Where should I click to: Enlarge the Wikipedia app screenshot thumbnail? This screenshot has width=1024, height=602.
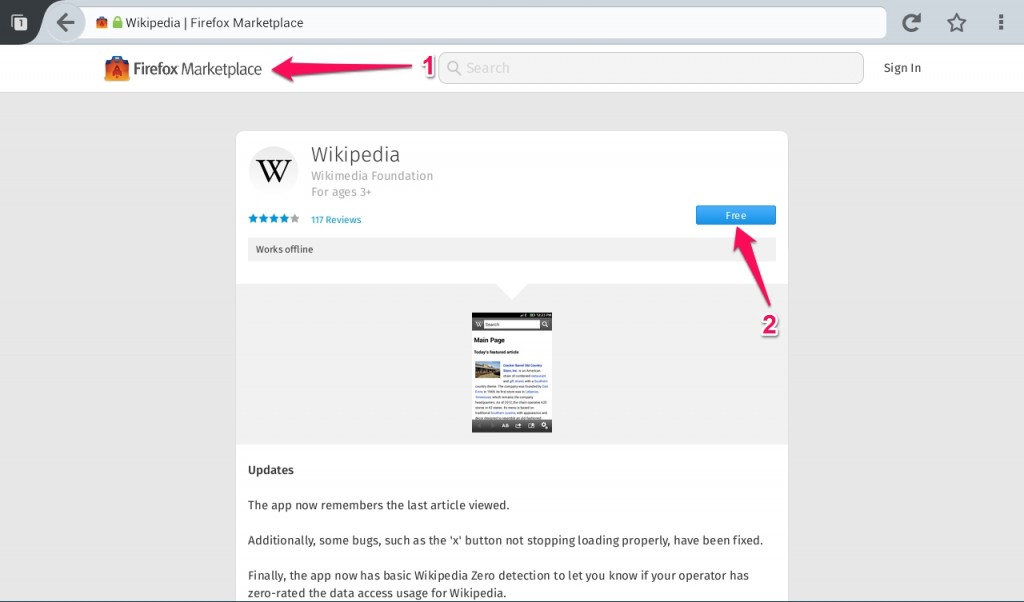pos(511,372)
